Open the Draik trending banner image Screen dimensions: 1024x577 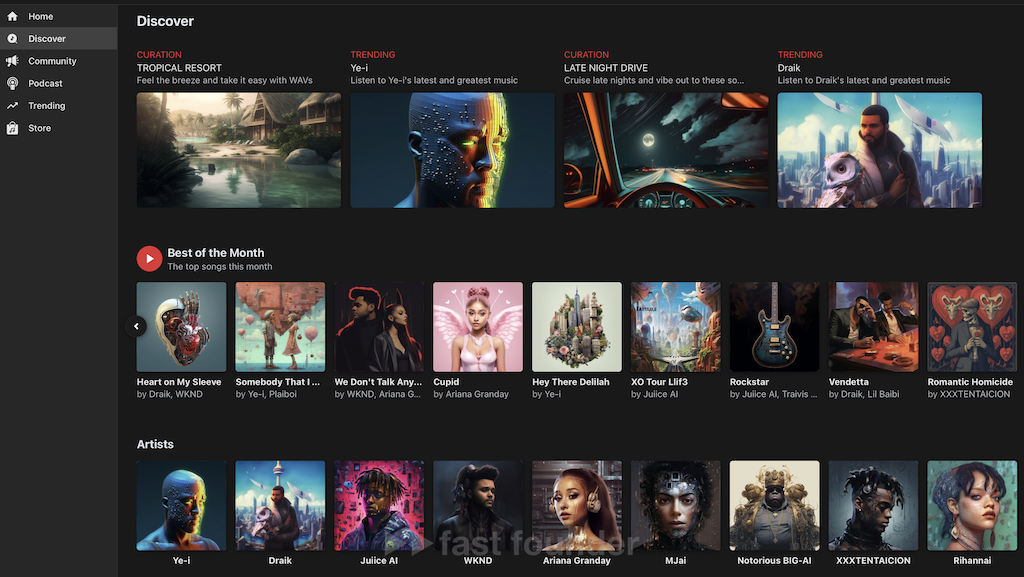point(879,150)
